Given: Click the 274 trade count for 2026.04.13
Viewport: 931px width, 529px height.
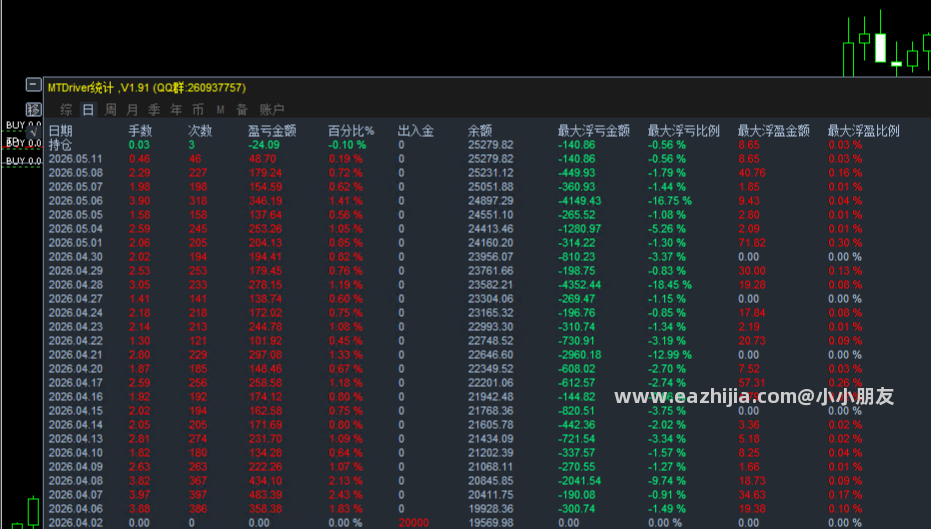Looking at the screenshot, I should tap(198, 439).
